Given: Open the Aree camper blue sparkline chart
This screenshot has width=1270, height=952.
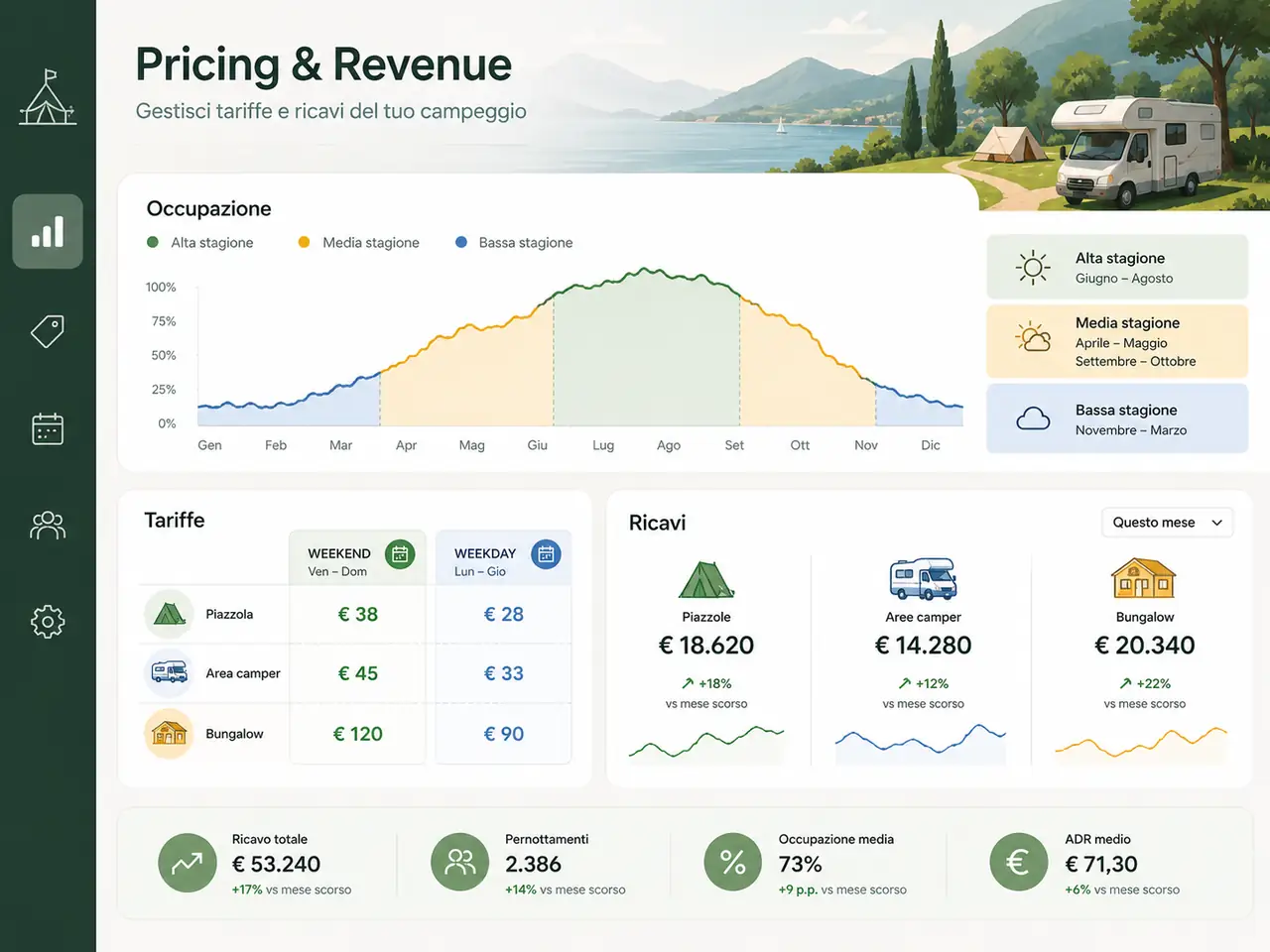Looking at the screenshot, I should tap(921, 743).
